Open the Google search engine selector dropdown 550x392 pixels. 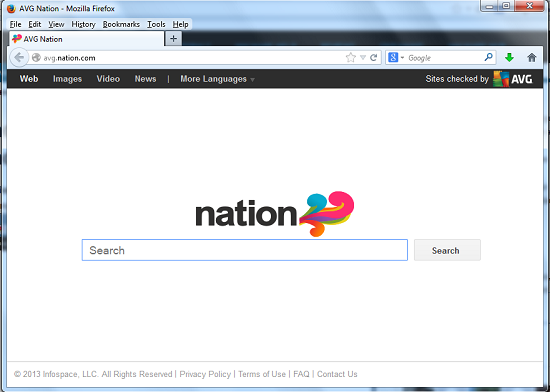point(396,58)
